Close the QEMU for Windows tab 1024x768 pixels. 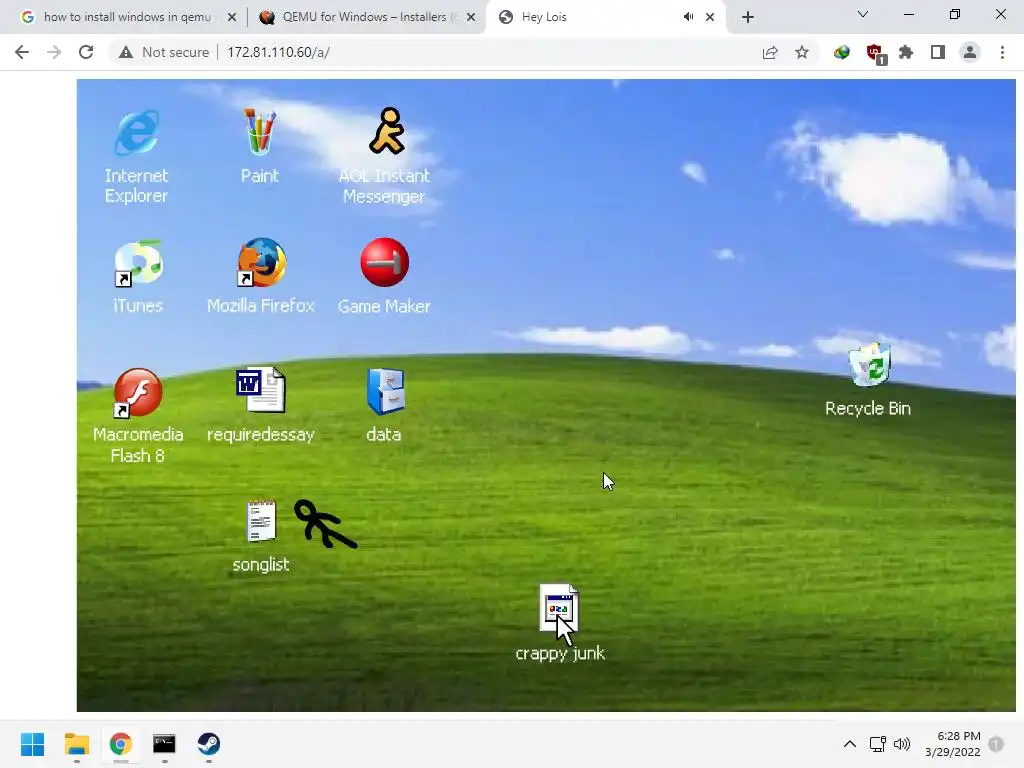click(471, 17)
